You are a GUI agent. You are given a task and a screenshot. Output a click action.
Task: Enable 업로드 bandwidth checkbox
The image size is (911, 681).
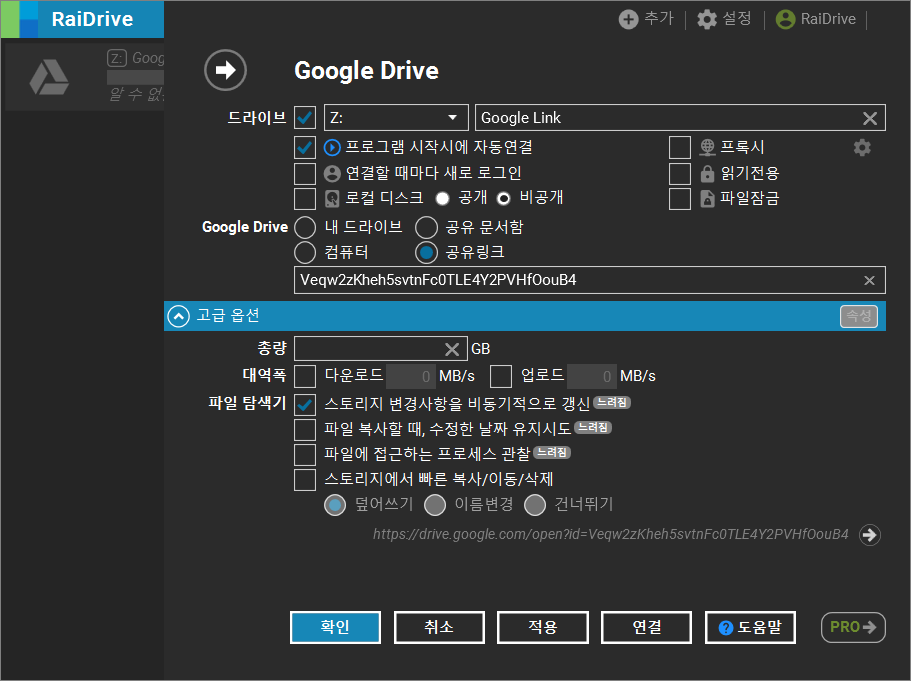[501, 377]
